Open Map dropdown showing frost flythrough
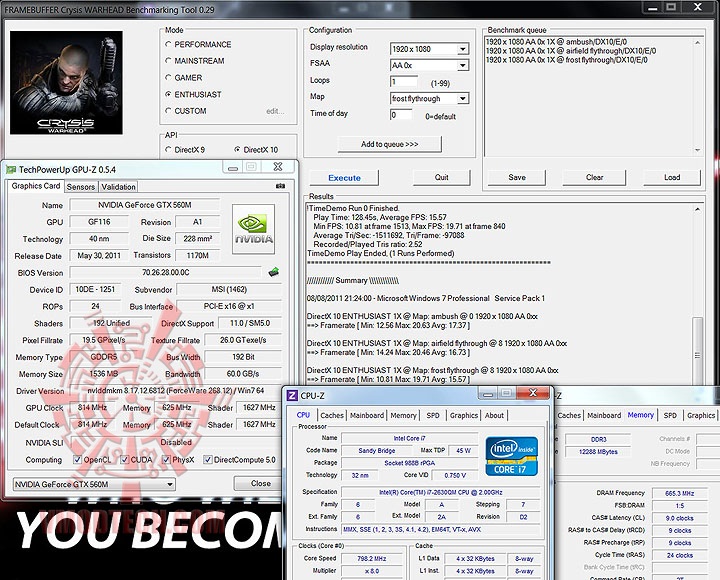Screen dimensions: 720x580 point(463,98)
